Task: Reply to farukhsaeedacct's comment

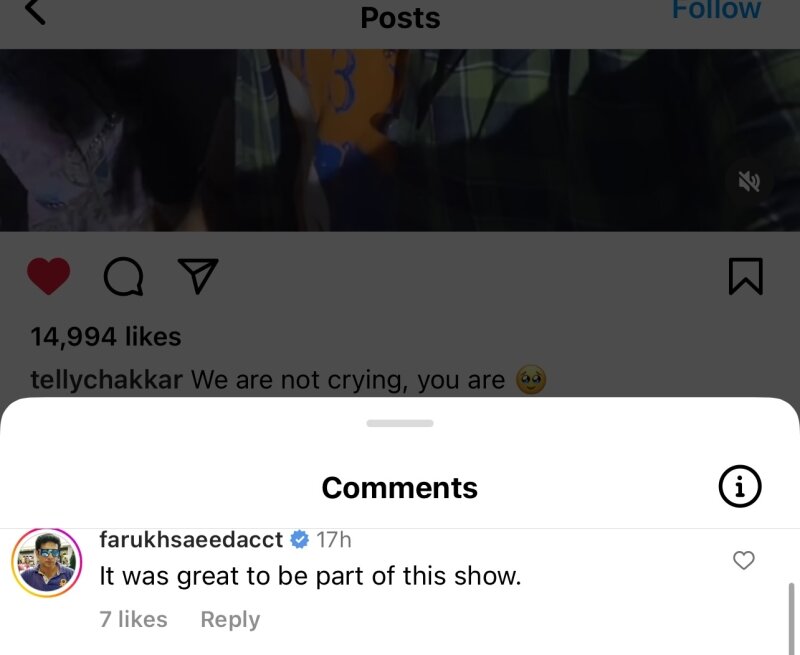Action: (x=230, y=619)
